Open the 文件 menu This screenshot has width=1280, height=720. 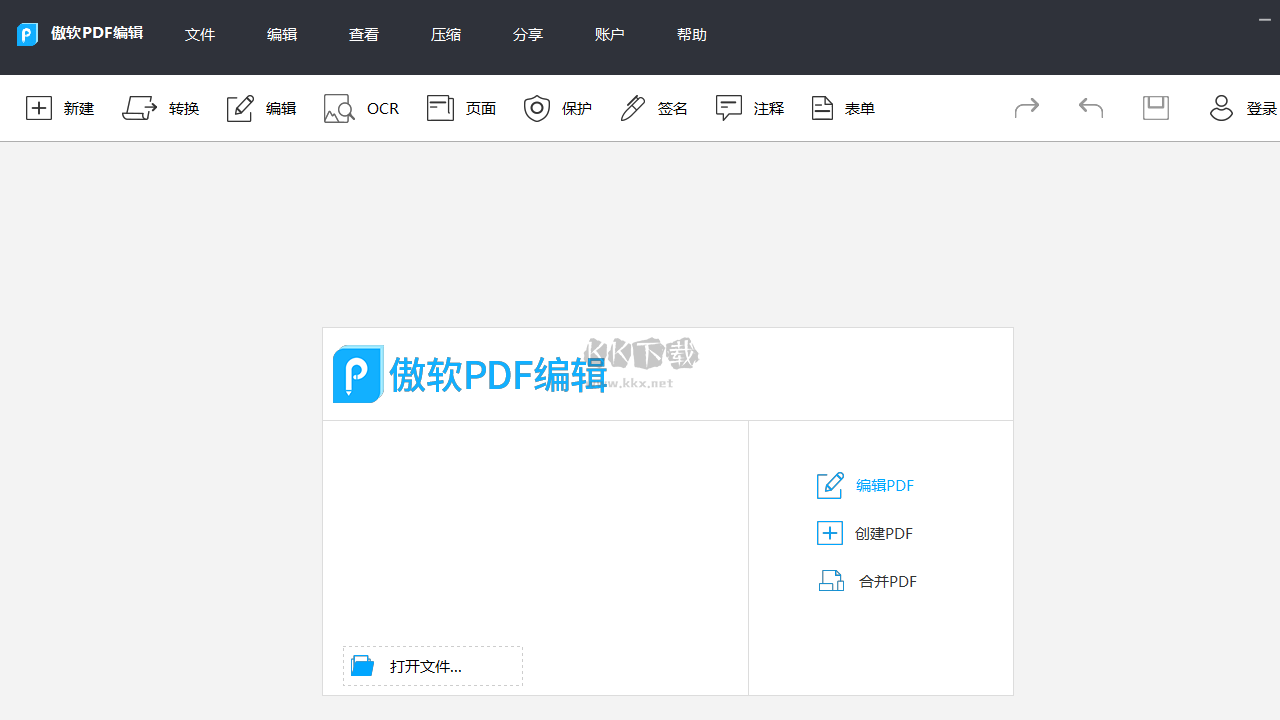click(200, 34)
